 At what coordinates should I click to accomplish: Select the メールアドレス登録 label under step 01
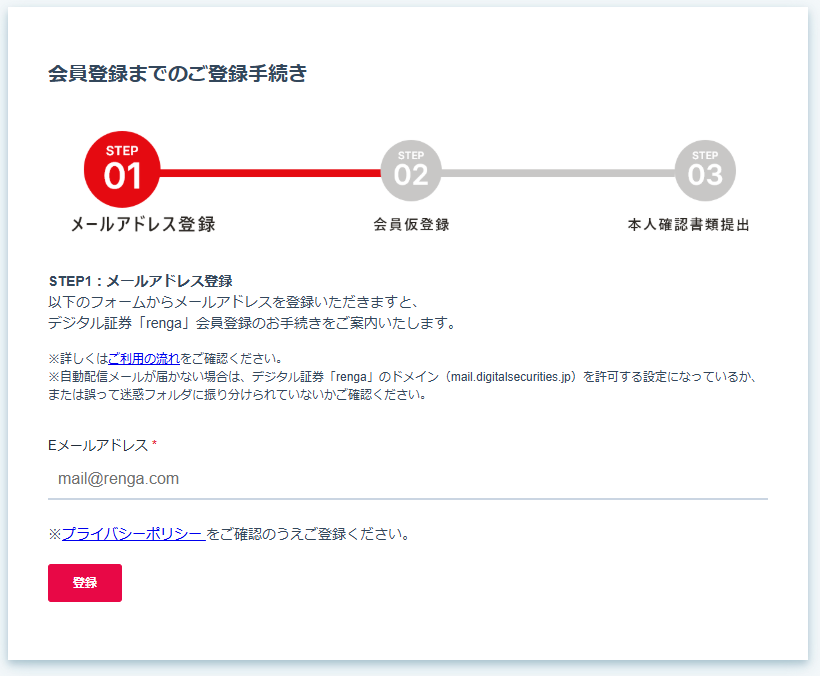143,225
